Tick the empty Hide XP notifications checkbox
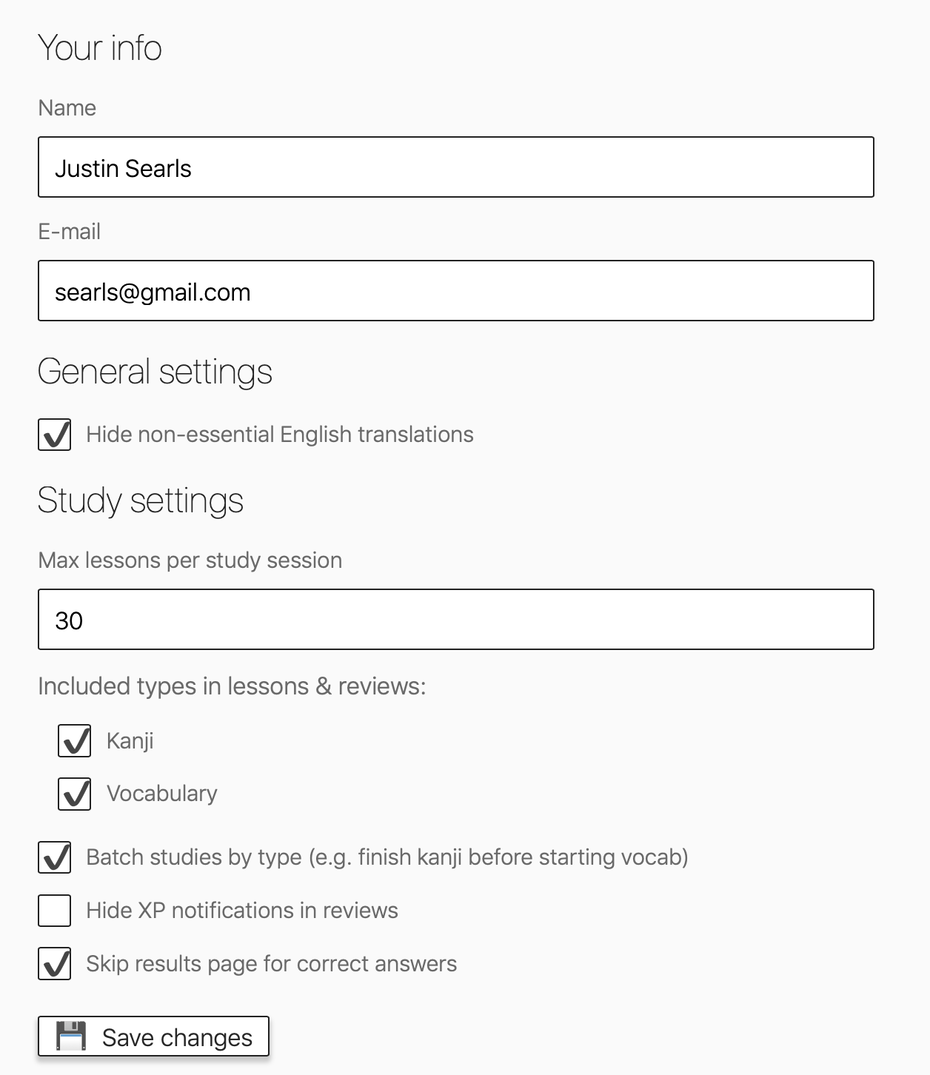 click(55, 911)
